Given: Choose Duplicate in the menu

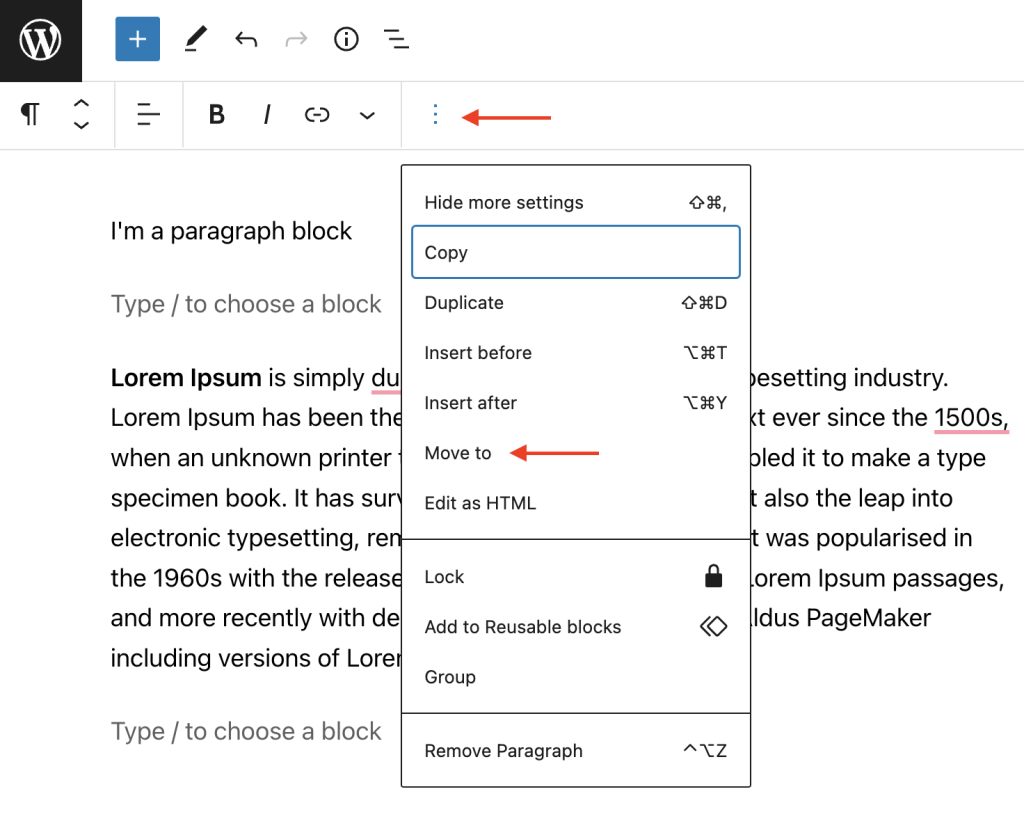Looking at the screenshot, I should pyautogui.click(x=463, y=303).
